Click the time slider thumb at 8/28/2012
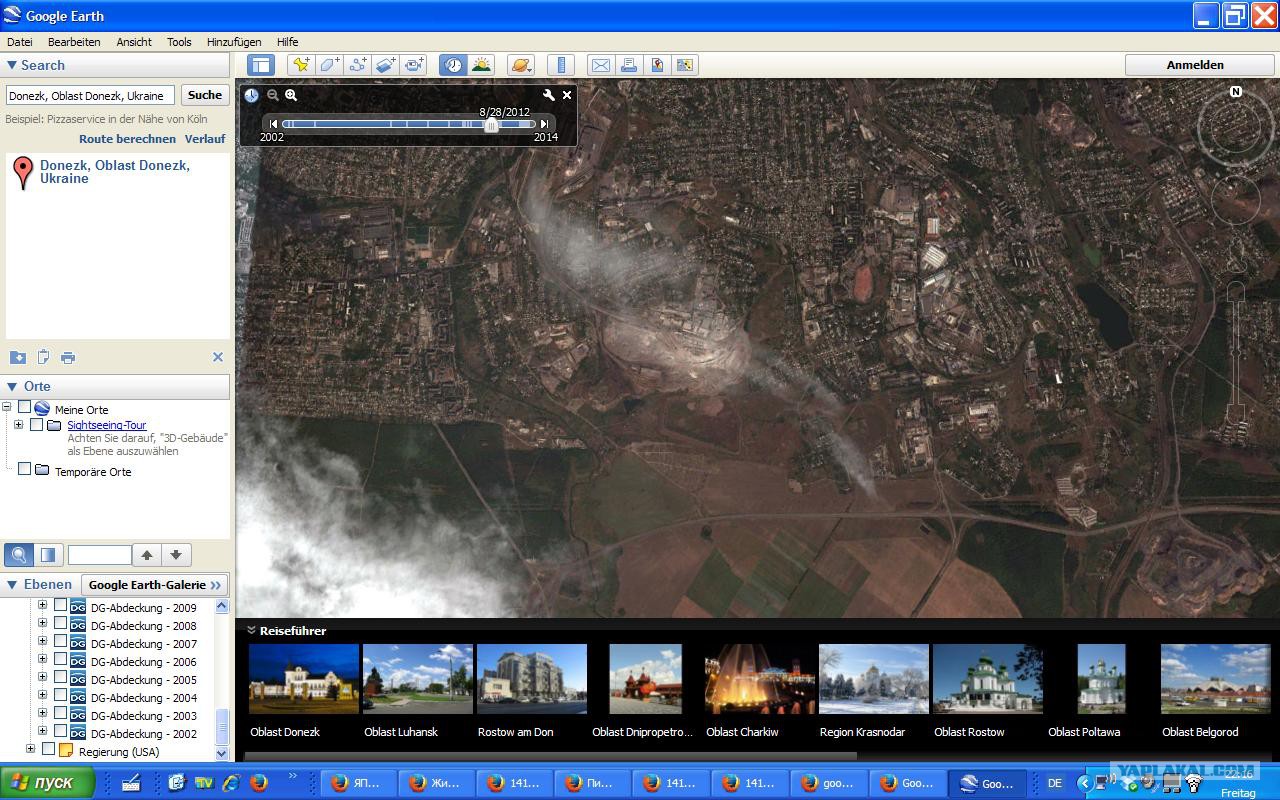Screen dimensions: 1280x800 point(491,125)
